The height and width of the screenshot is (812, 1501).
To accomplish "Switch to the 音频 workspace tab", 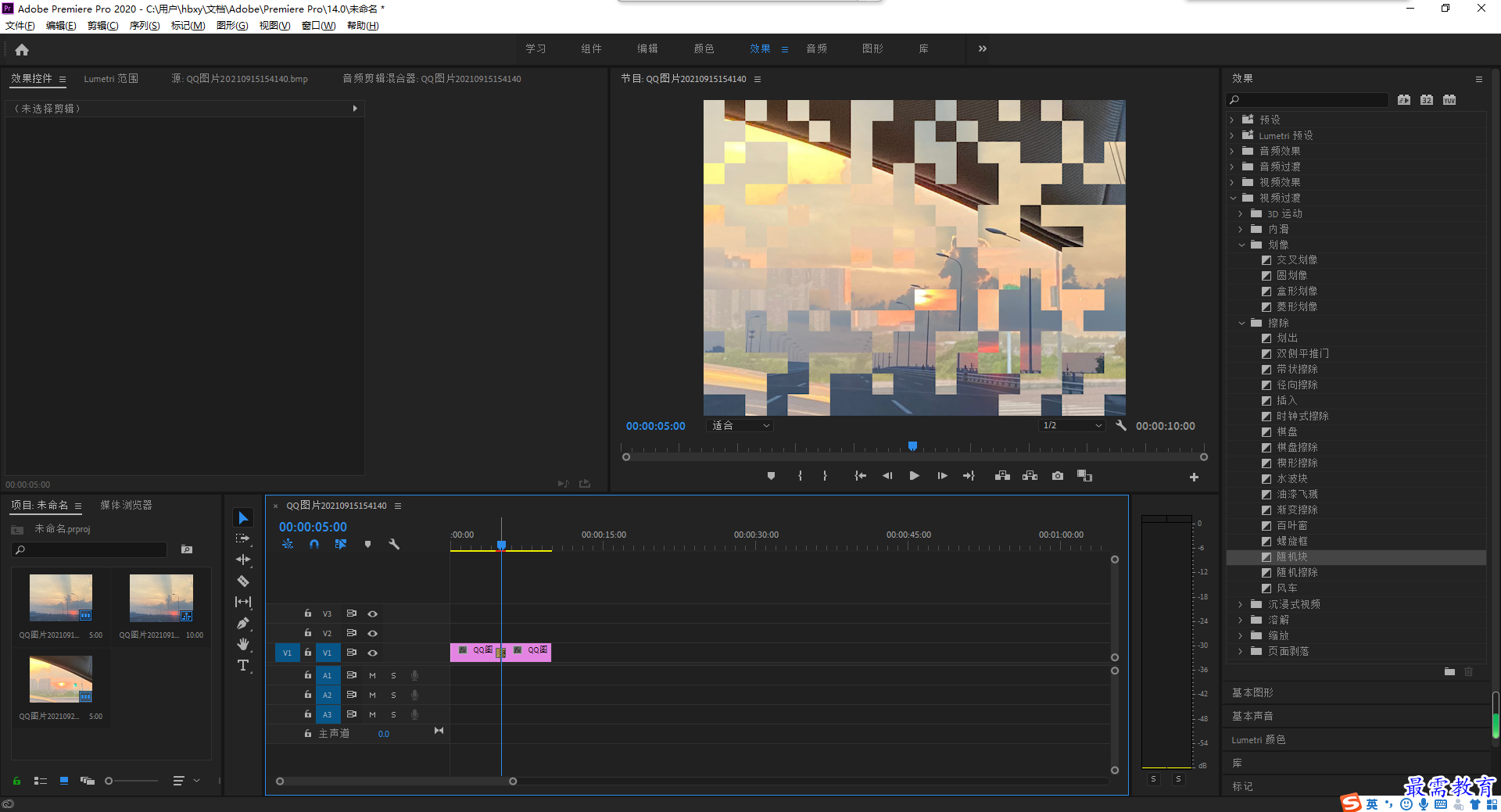I will point(816,48).
